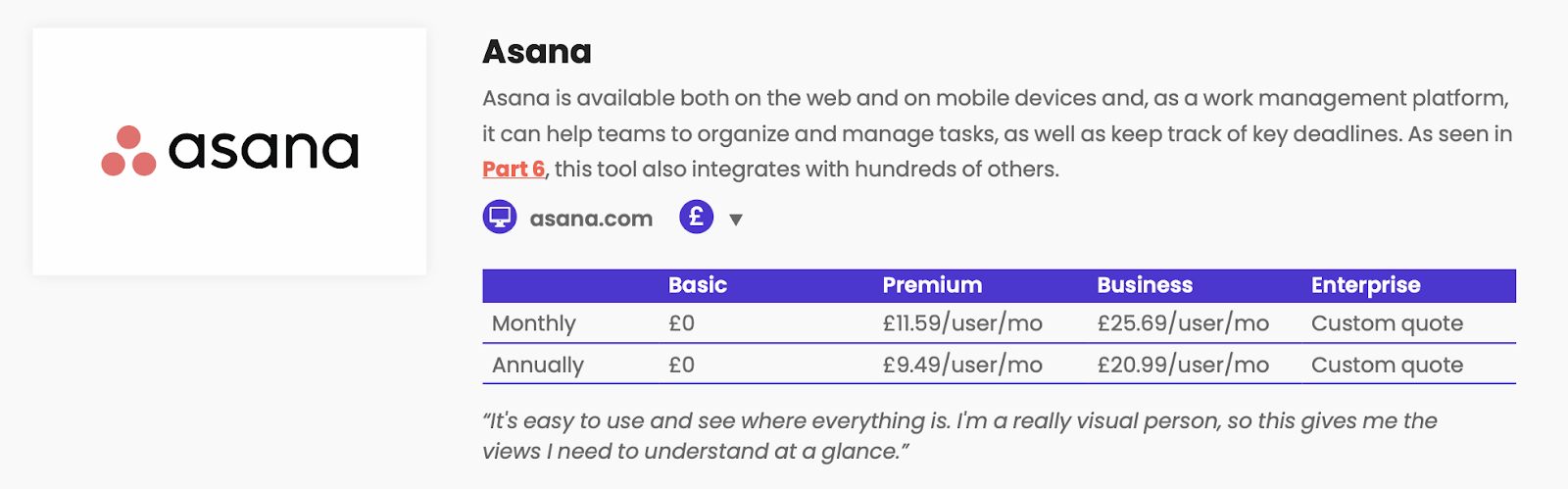Click the italic customer quote text

tap(959, 436)
